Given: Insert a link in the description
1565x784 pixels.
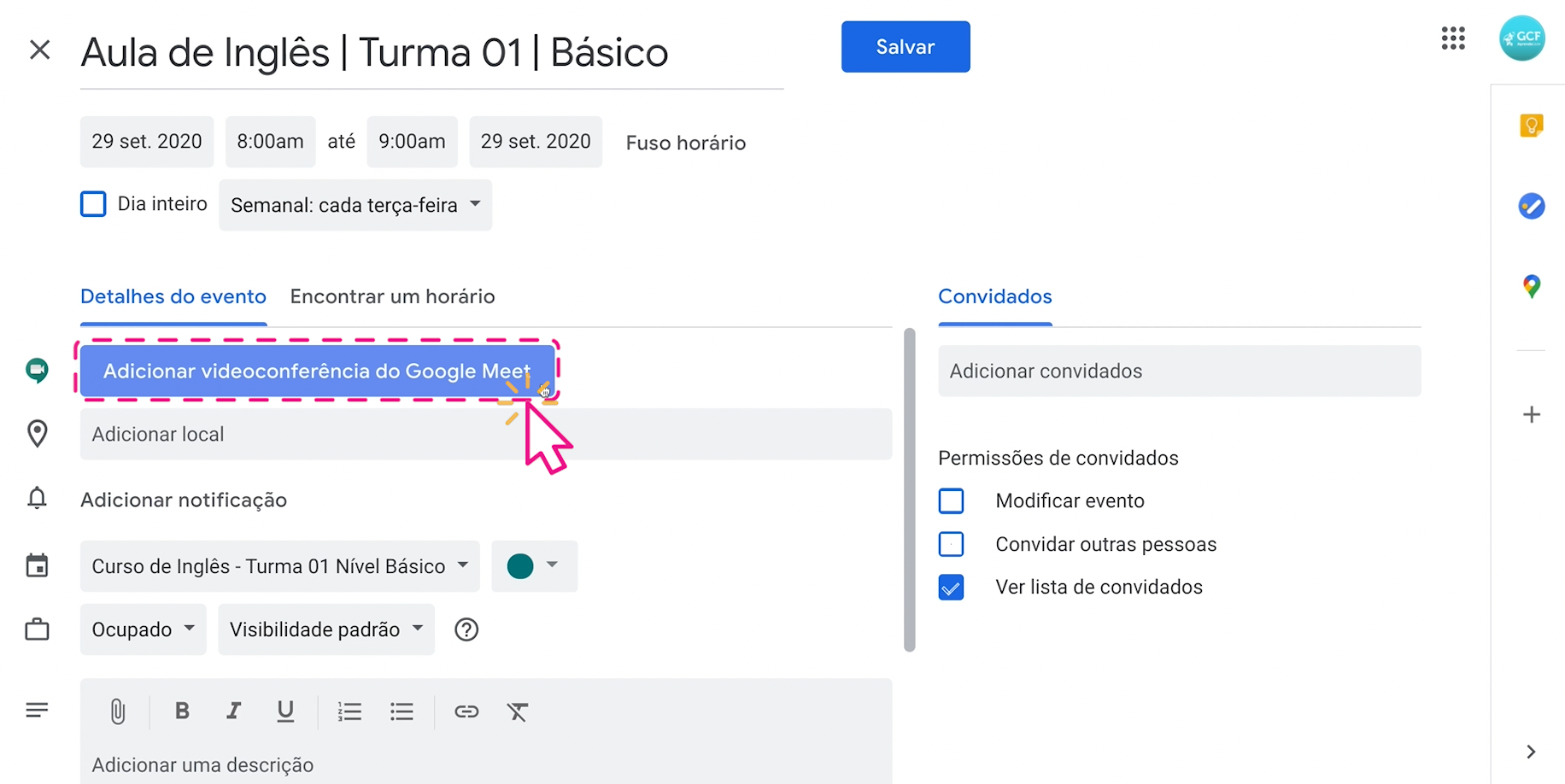Looking at the screenshot, I should click(x=466, y=711).
